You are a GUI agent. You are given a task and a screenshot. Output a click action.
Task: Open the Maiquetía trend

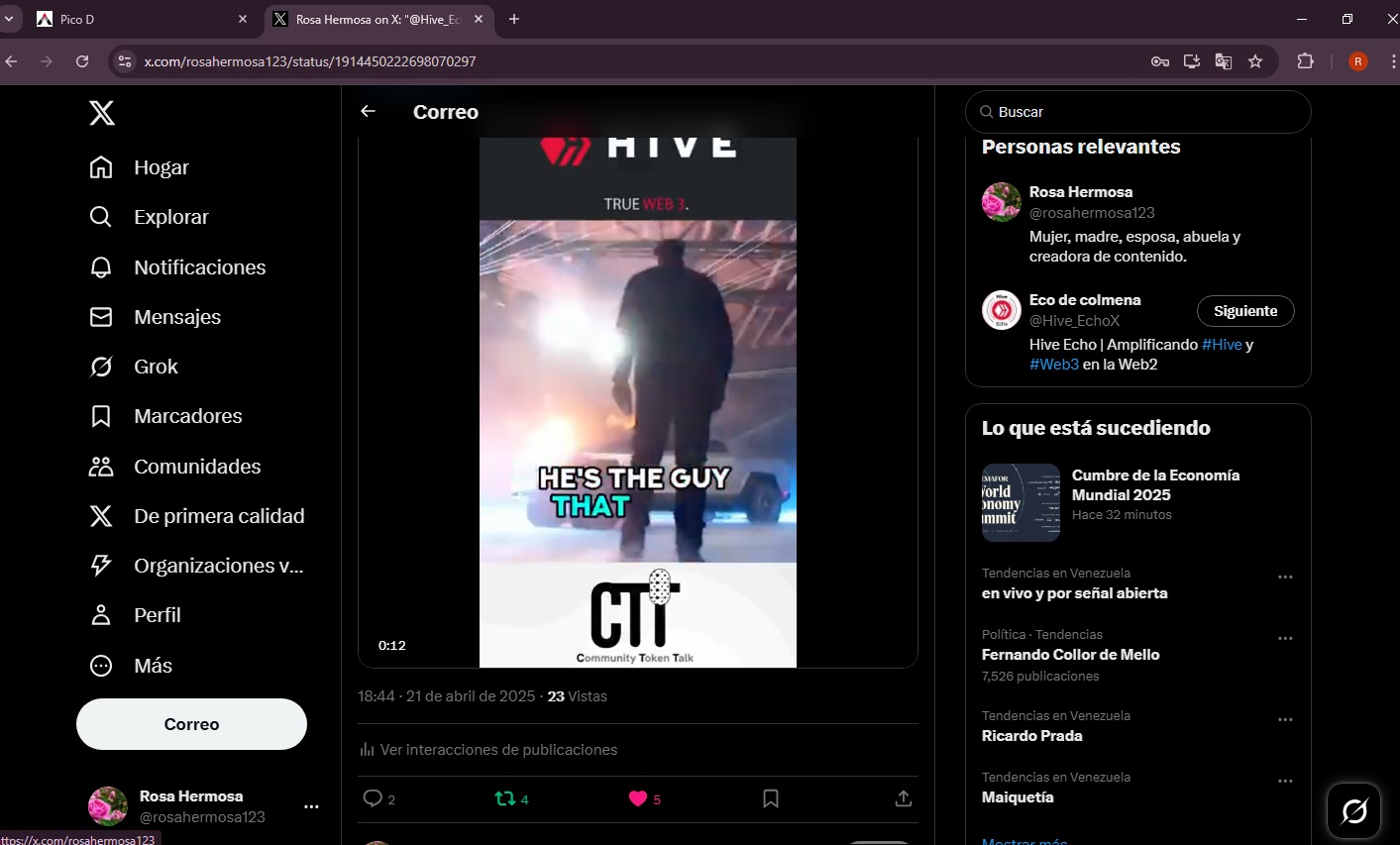1018,797
